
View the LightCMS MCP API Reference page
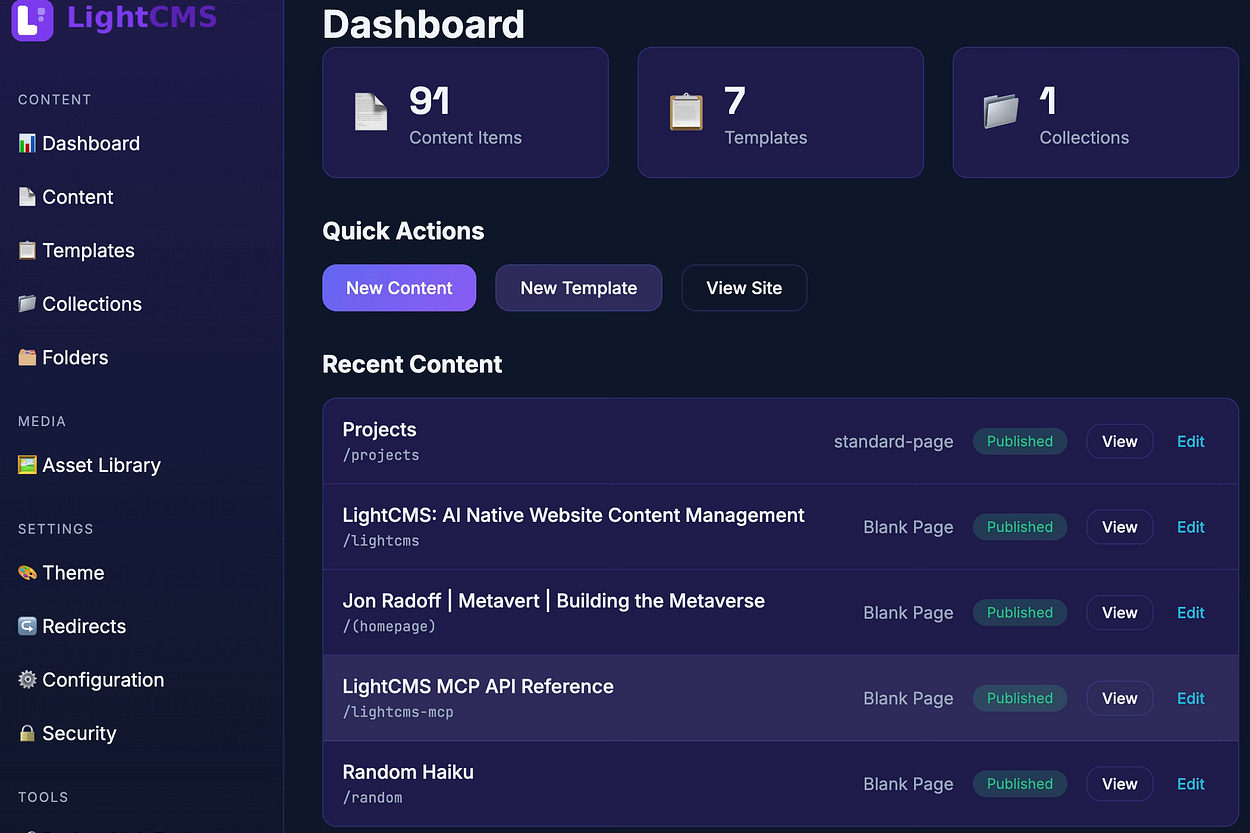point(1120,698)
